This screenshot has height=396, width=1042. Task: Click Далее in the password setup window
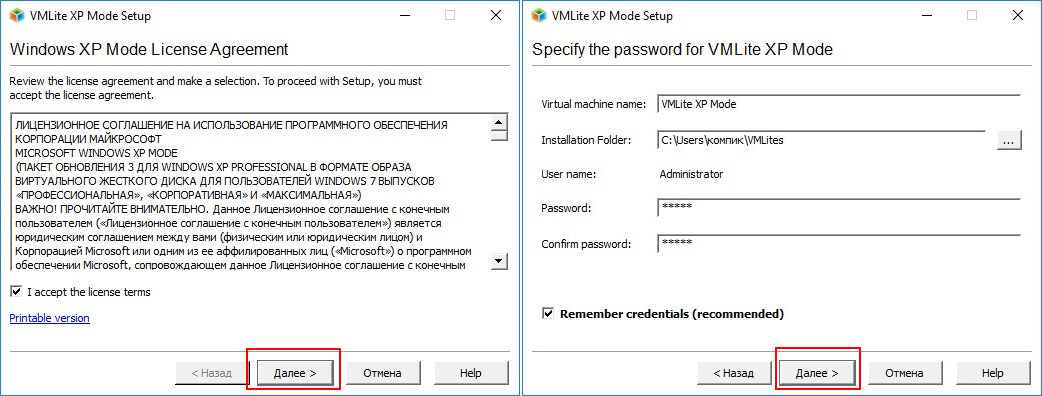817,373
